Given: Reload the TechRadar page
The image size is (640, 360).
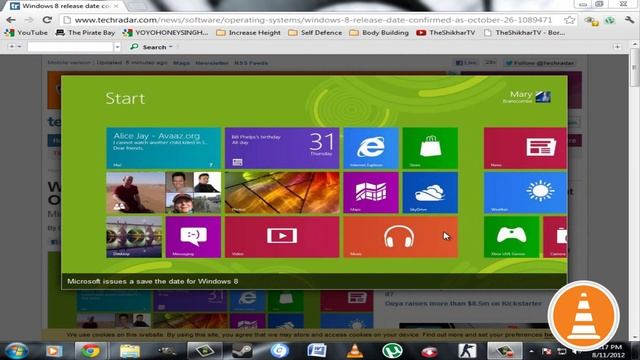Looking at the screenshot, I should (47, 20).
